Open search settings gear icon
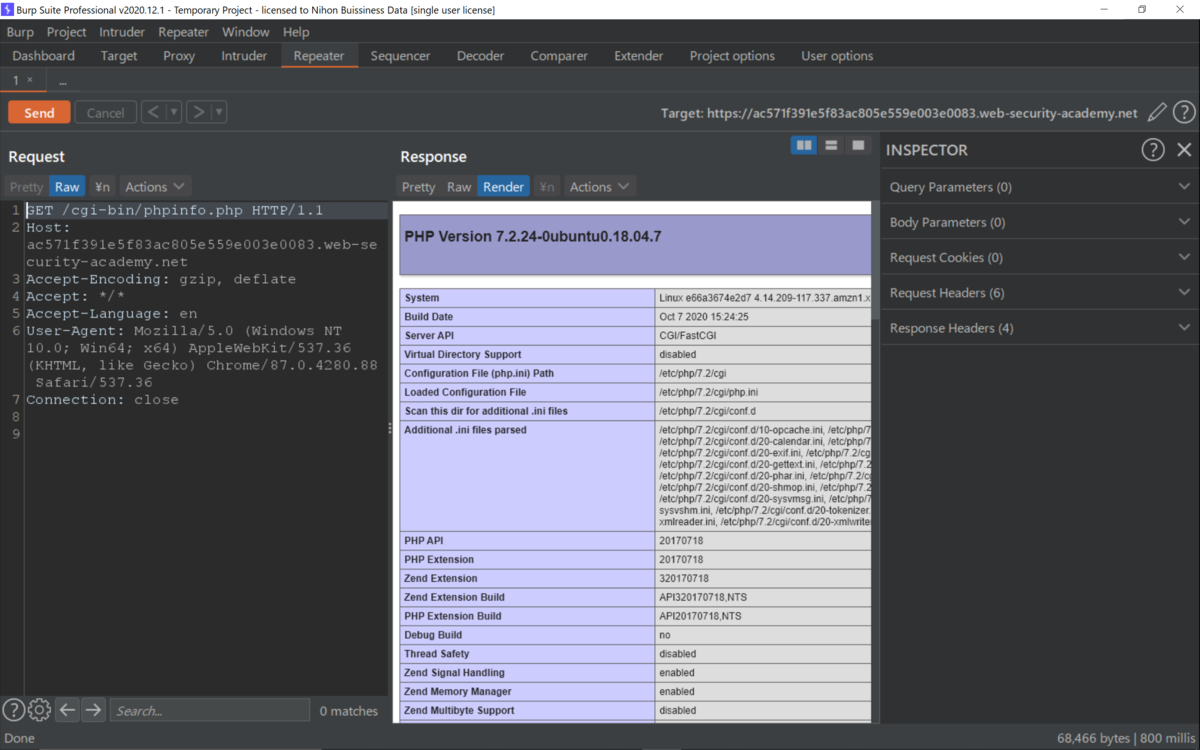 39,710
